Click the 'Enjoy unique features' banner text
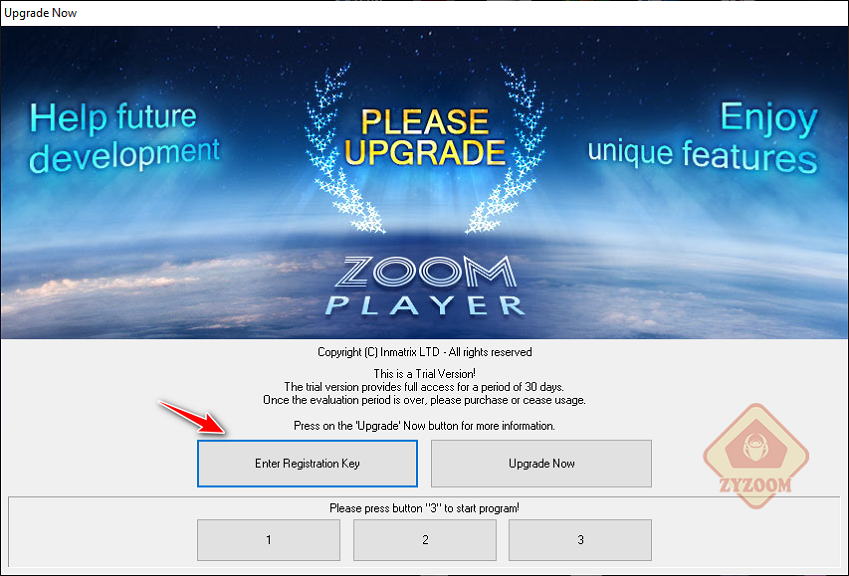Image resolution: width=849 pixels, height=576 pixels. (x=702, y=138)
